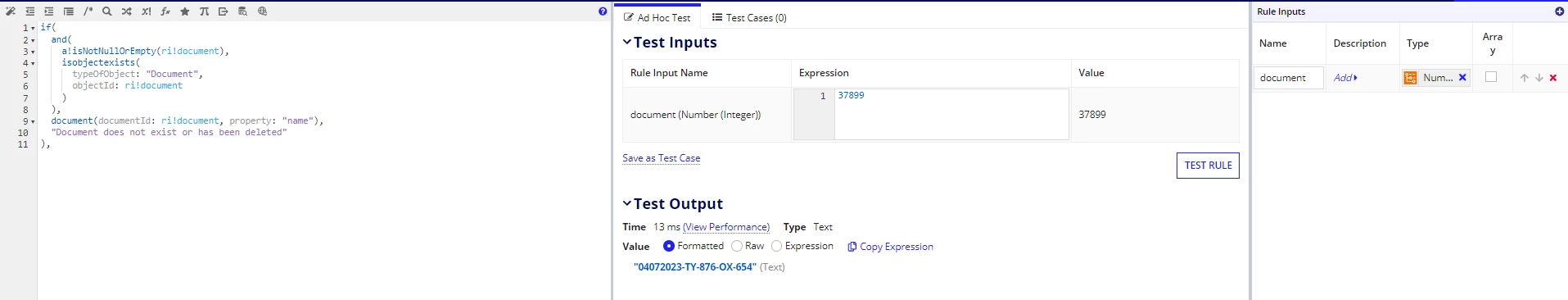The image size is (1568, 300).
Task: Click the search magnifier icon in editor toolbar
Action: pos(107,11)
